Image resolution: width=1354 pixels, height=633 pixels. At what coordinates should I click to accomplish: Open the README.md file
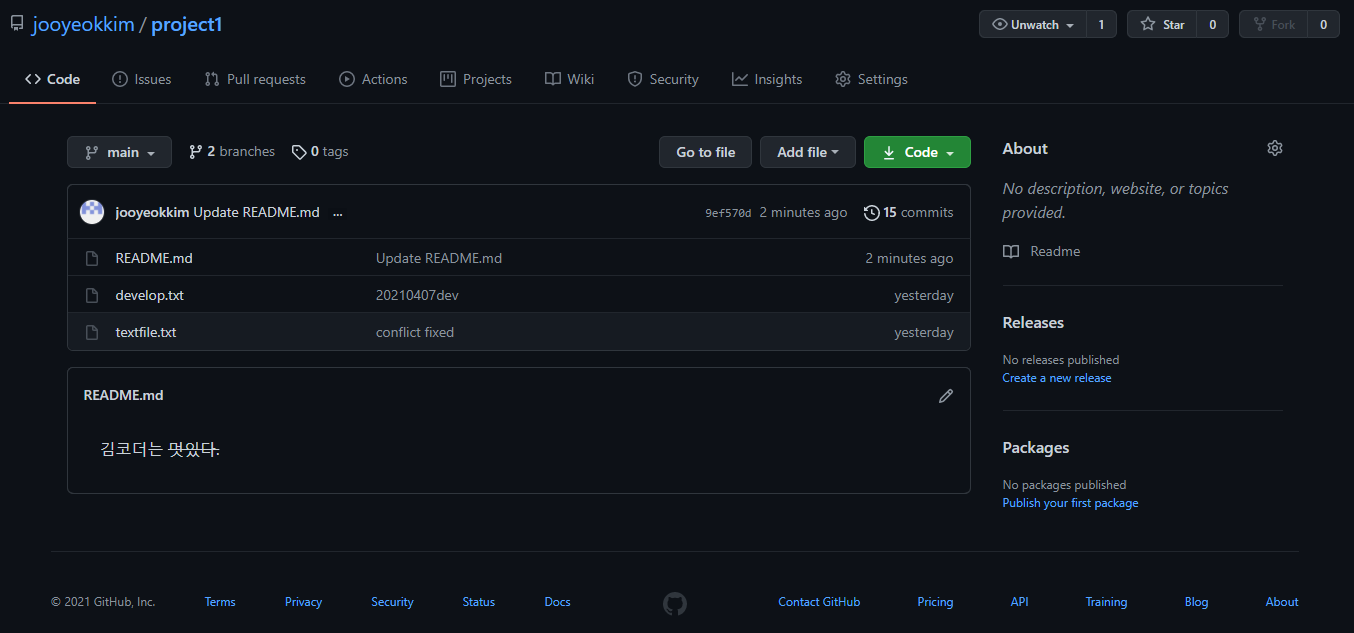pyautogui.click(x=154, y=258)
